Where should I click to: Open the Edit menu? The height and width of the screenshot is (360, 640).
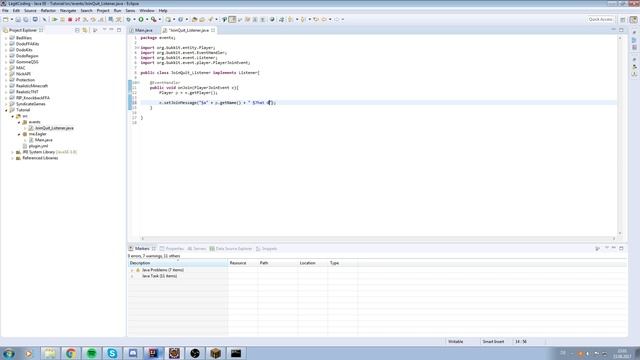tap(16, 11)
